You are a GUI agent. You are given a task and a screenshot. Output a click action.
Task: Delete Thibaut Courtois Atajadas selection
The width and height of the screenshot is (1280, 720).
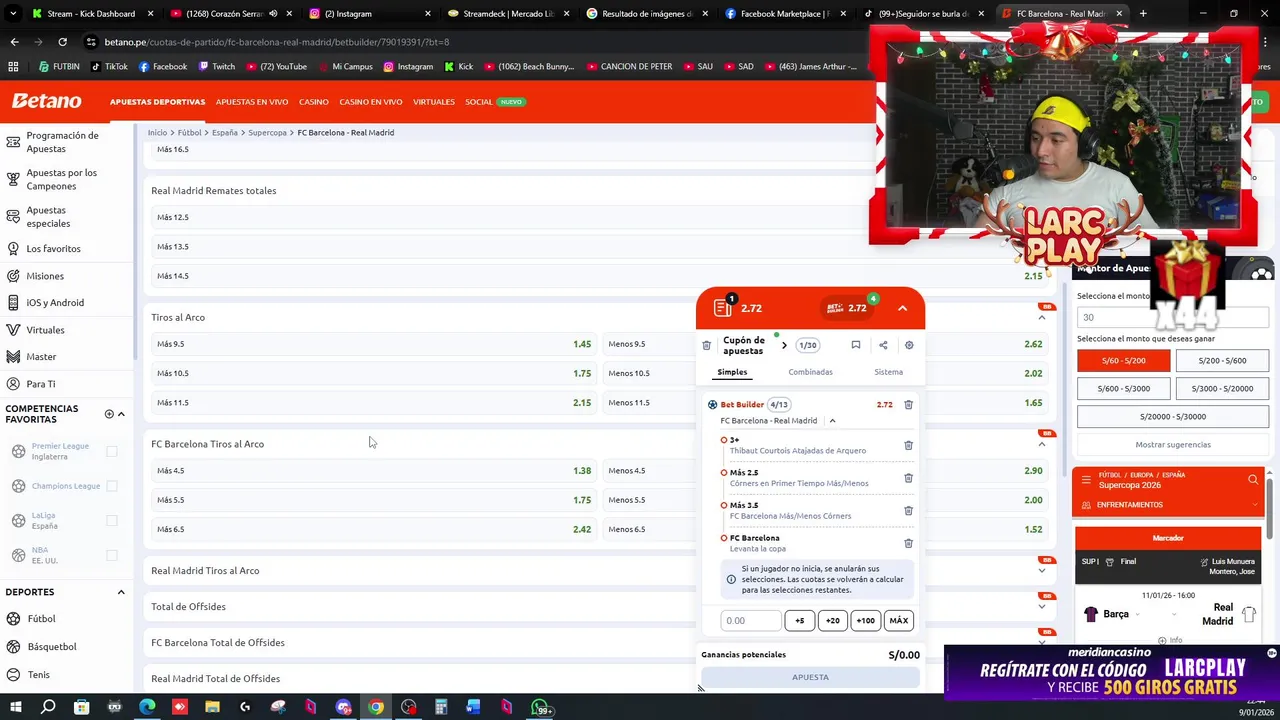click(x=908, y=445)
